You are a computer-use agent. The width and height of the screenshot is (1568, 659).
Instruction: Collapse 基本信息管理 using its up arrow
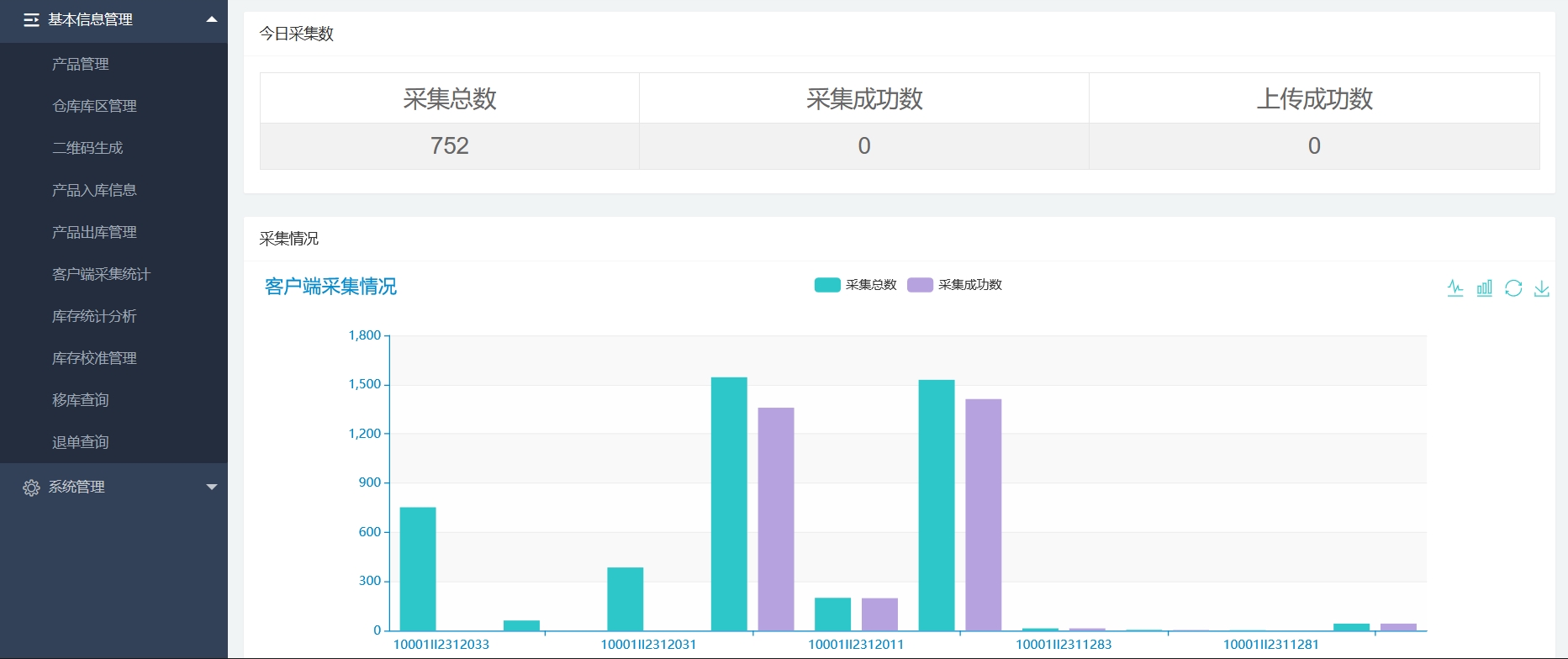(x=212, y=19)
